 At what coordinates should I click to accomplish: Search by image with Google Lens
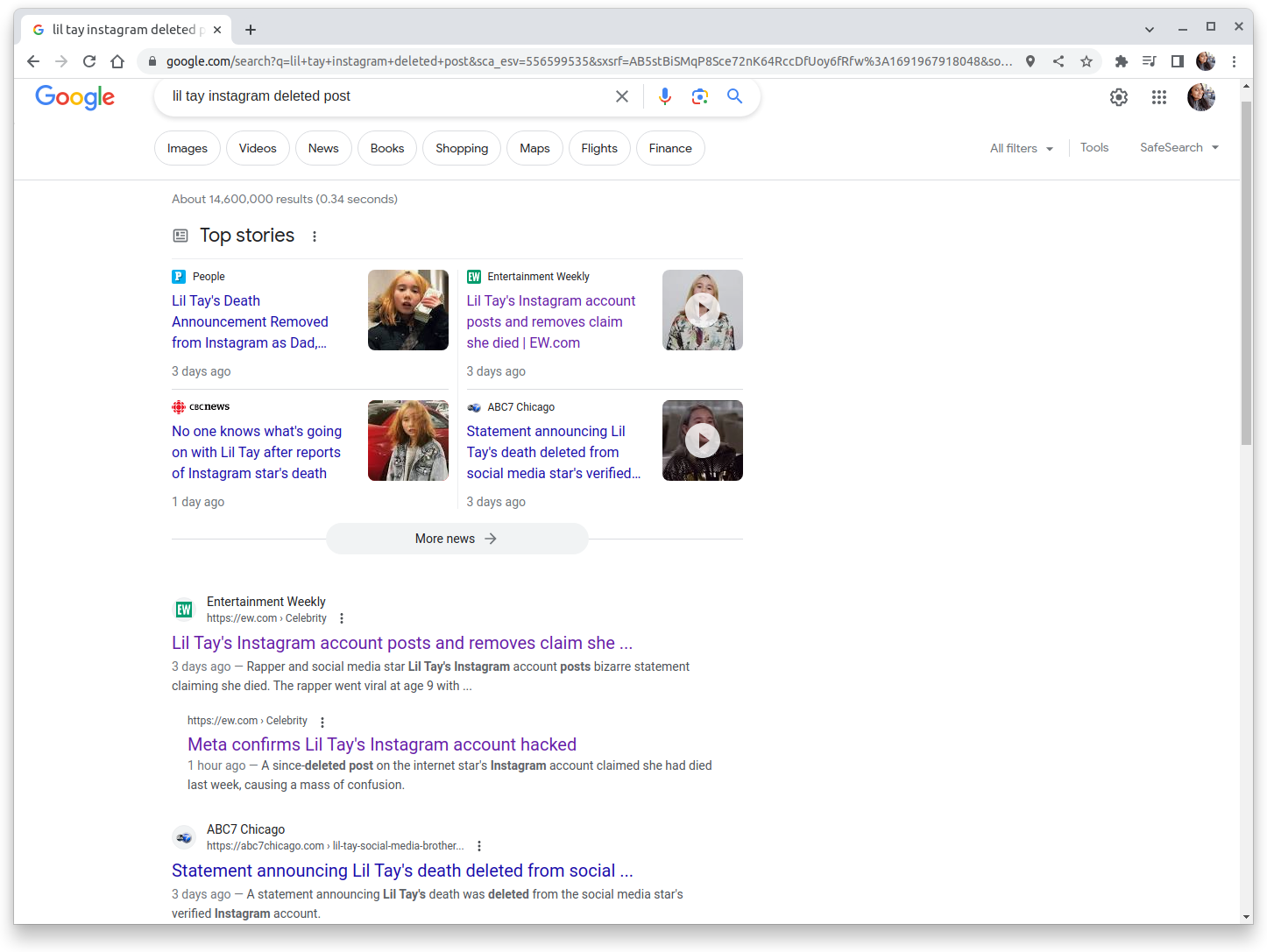click(x=699, y=96)
